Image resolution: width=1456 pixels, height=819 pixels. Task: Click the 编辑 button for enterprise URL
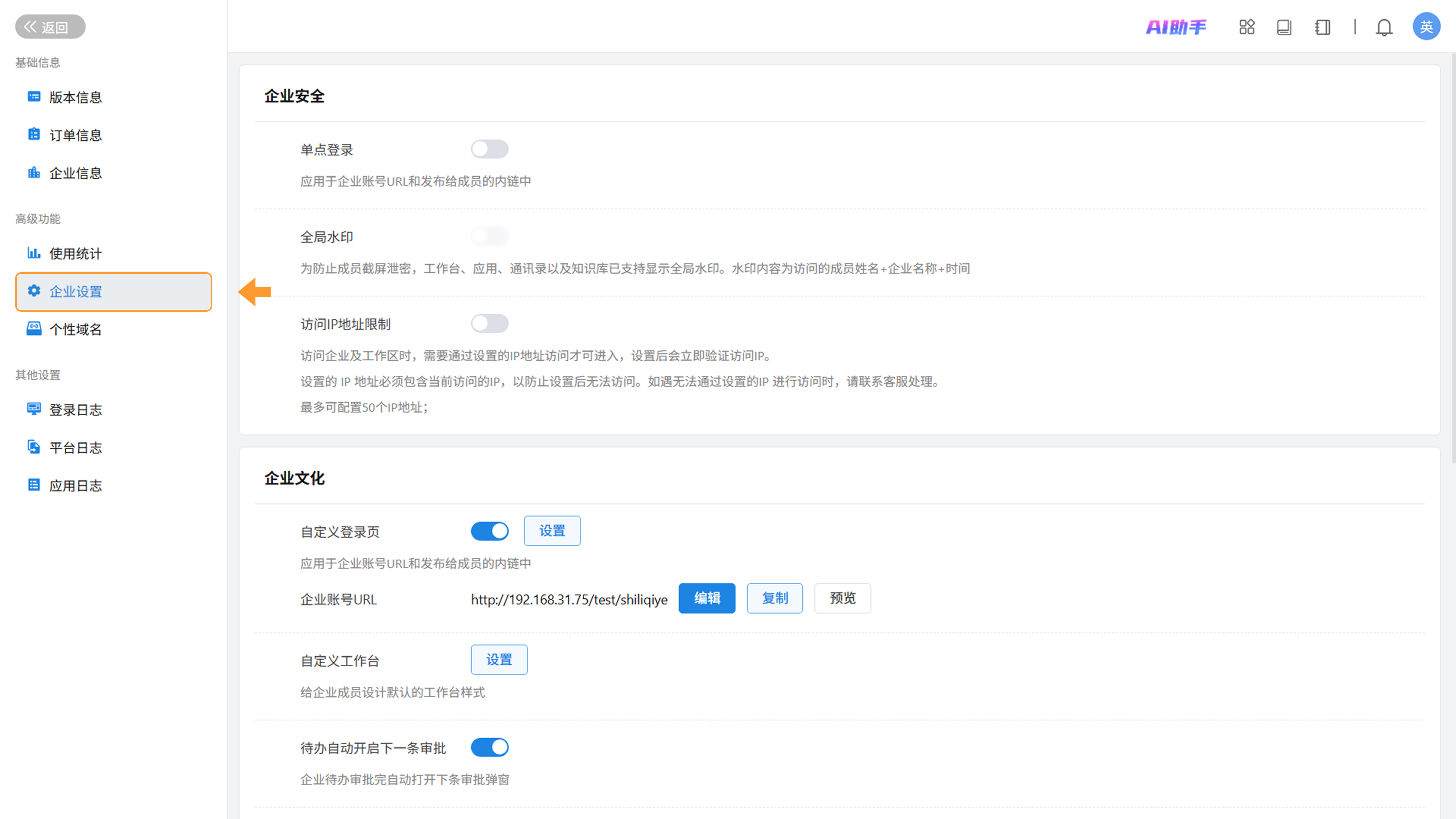[706, 598]
